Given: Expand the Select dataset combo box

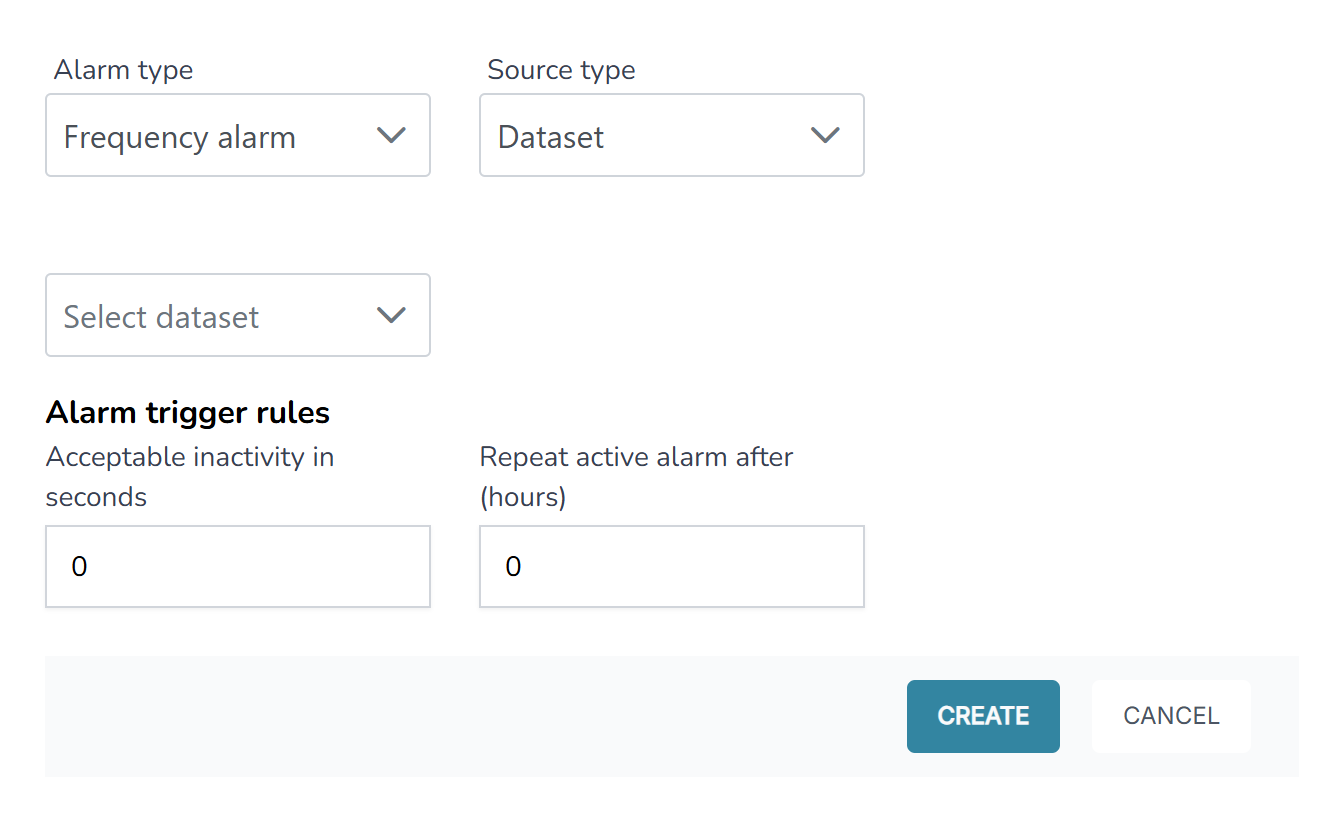Looking at the screenshot, I should click(x=237, y=316).
